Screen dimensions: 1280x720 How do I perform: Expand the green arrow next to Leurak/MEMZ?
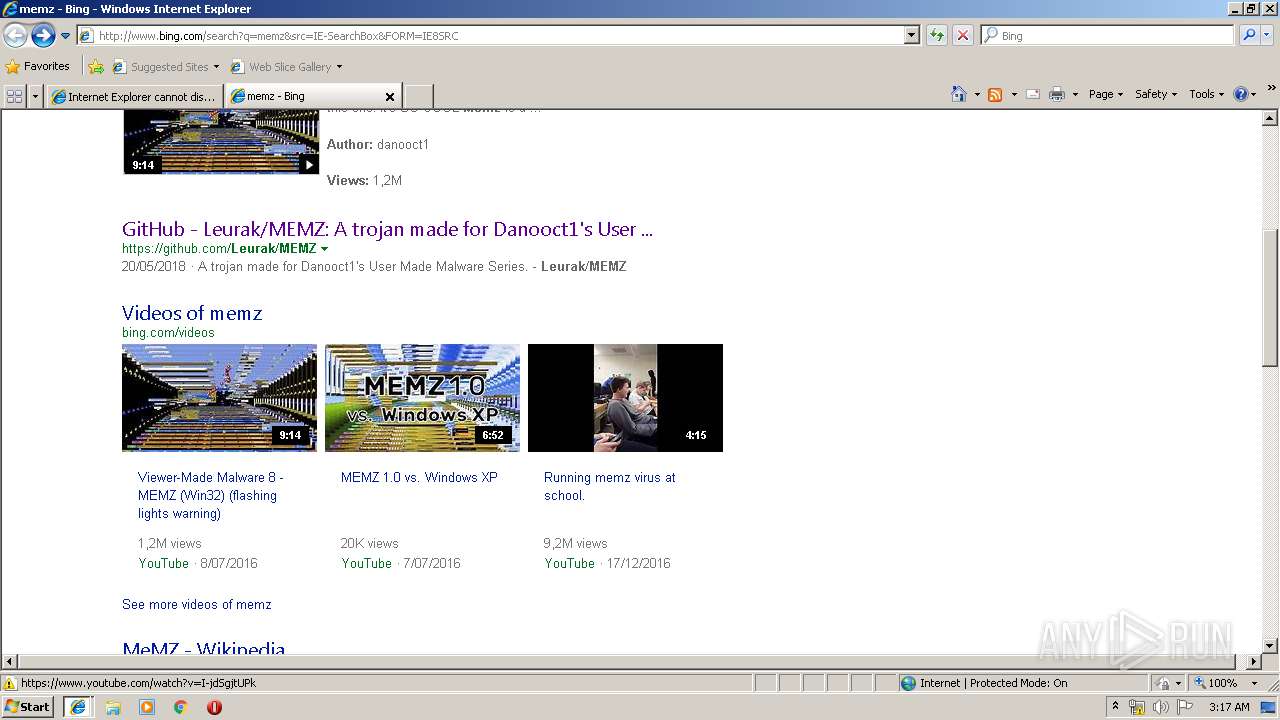pyautogui.click(x=324, y=248)
